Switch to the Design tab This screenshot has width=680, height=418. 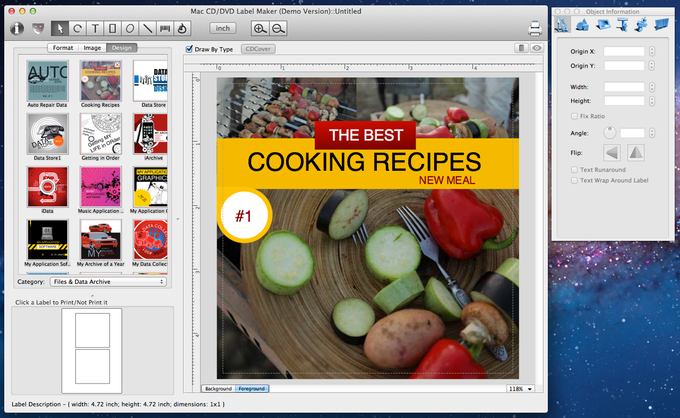point(121,48)
